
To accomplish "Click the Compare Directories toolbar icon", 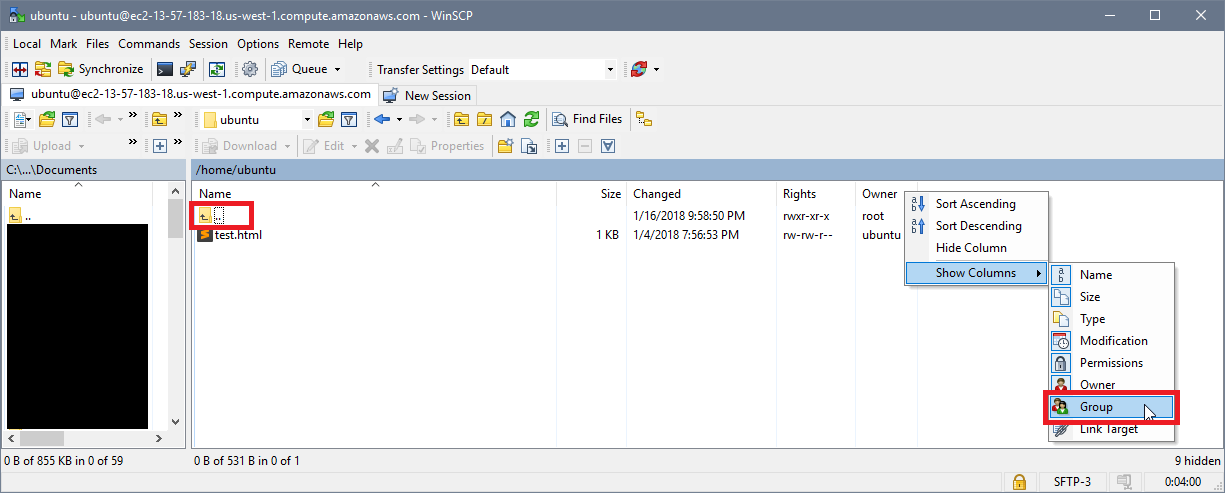I will (x=19, y=69).
